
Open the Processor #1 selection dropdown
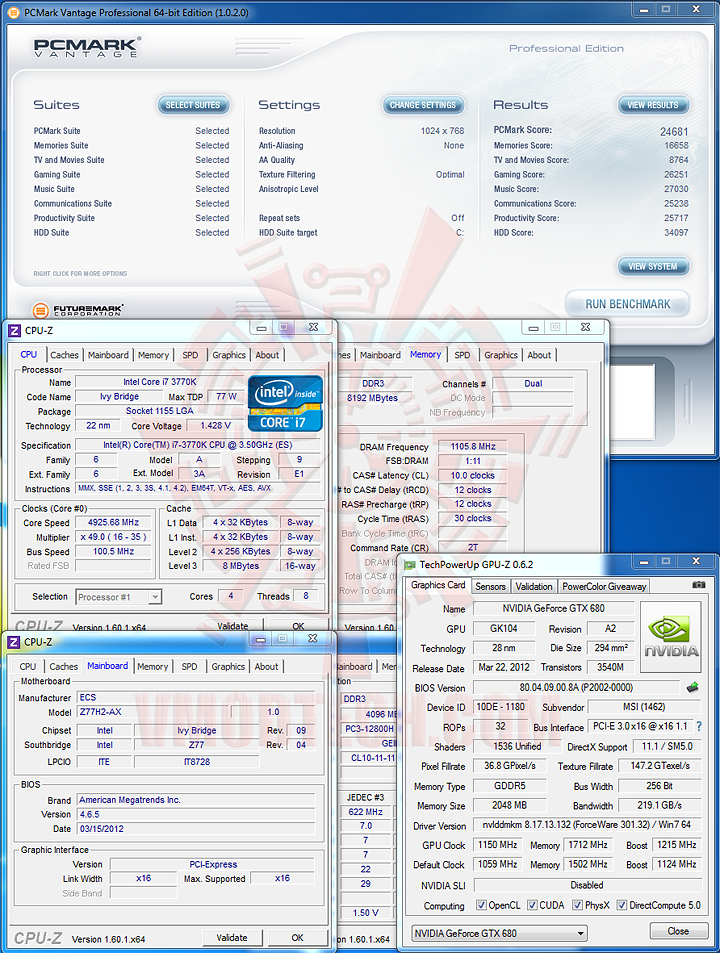point(118,597)
